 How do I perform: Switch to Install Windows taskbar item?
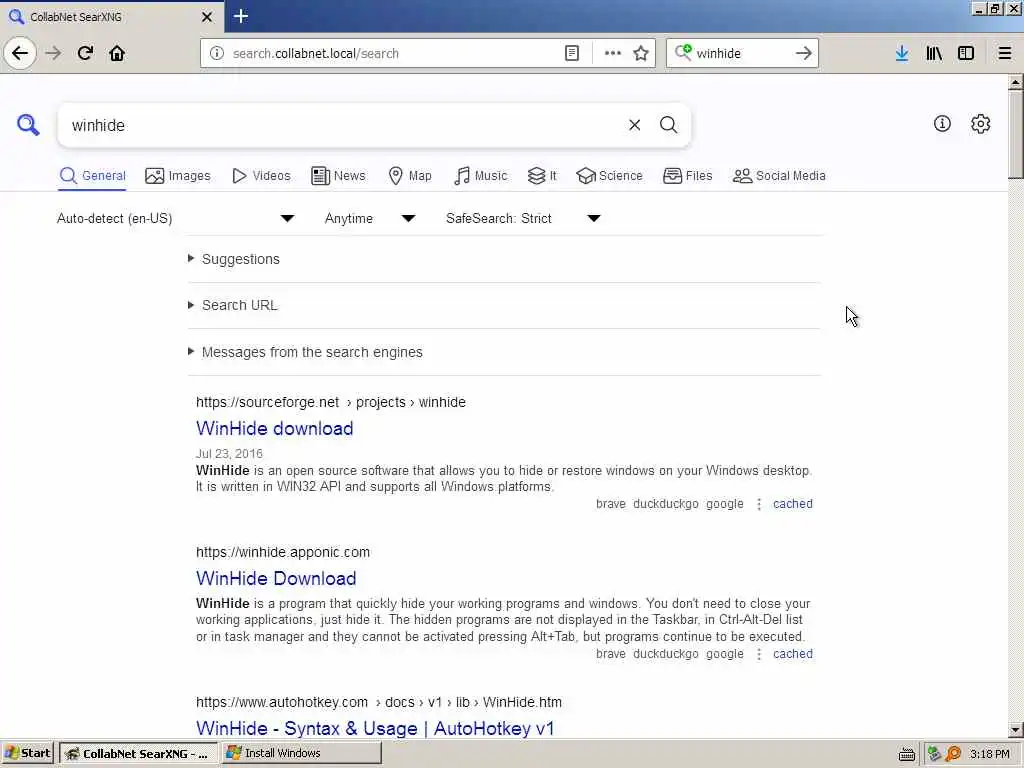[301, 754]
